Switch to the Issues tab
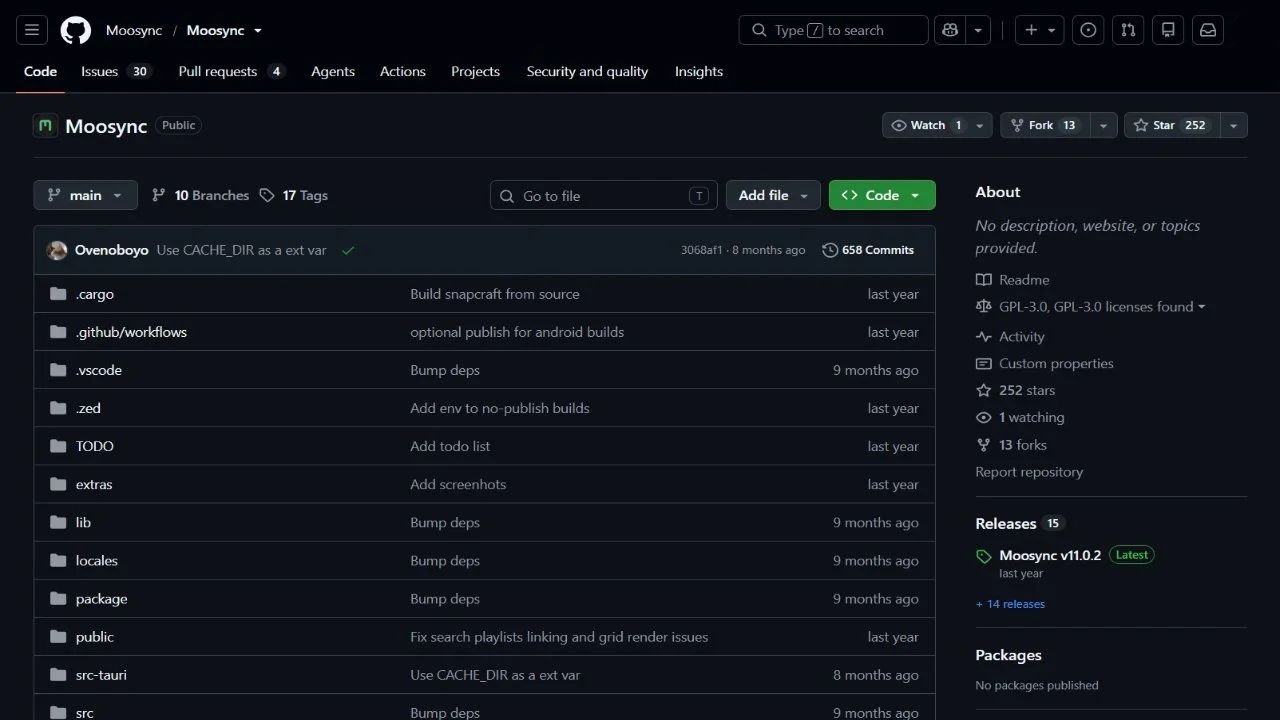The width and height of the screenshot is (1280, 720). click(116, 72)
